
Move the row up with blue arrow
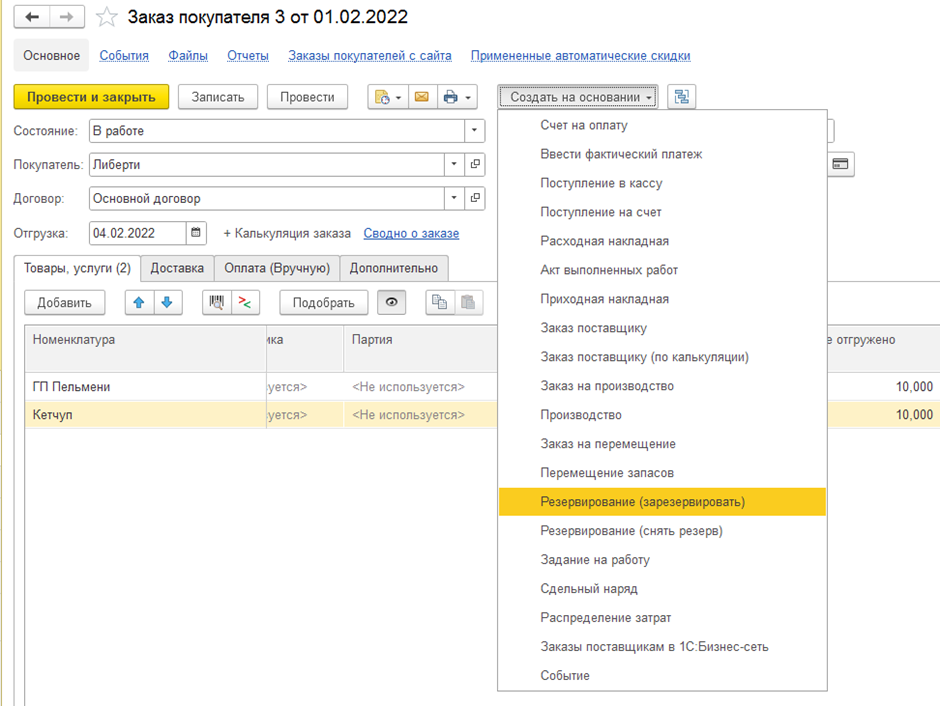(139, 303)
